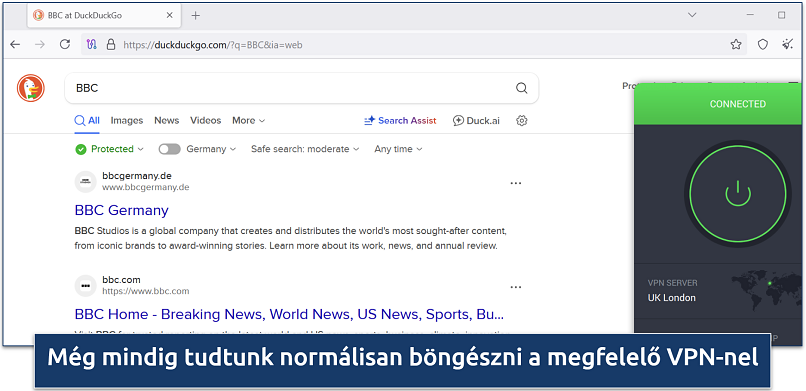Switch to the Images tab

pos(127,121)
